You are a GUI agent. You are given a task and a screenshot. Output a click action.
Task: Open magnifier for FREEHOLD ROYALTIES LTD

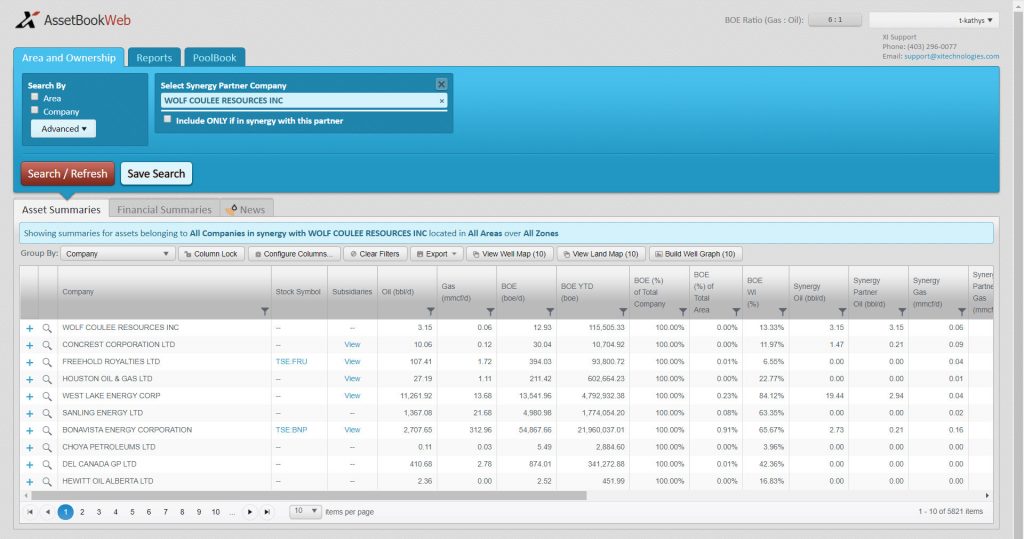click(x=47, y=362)
